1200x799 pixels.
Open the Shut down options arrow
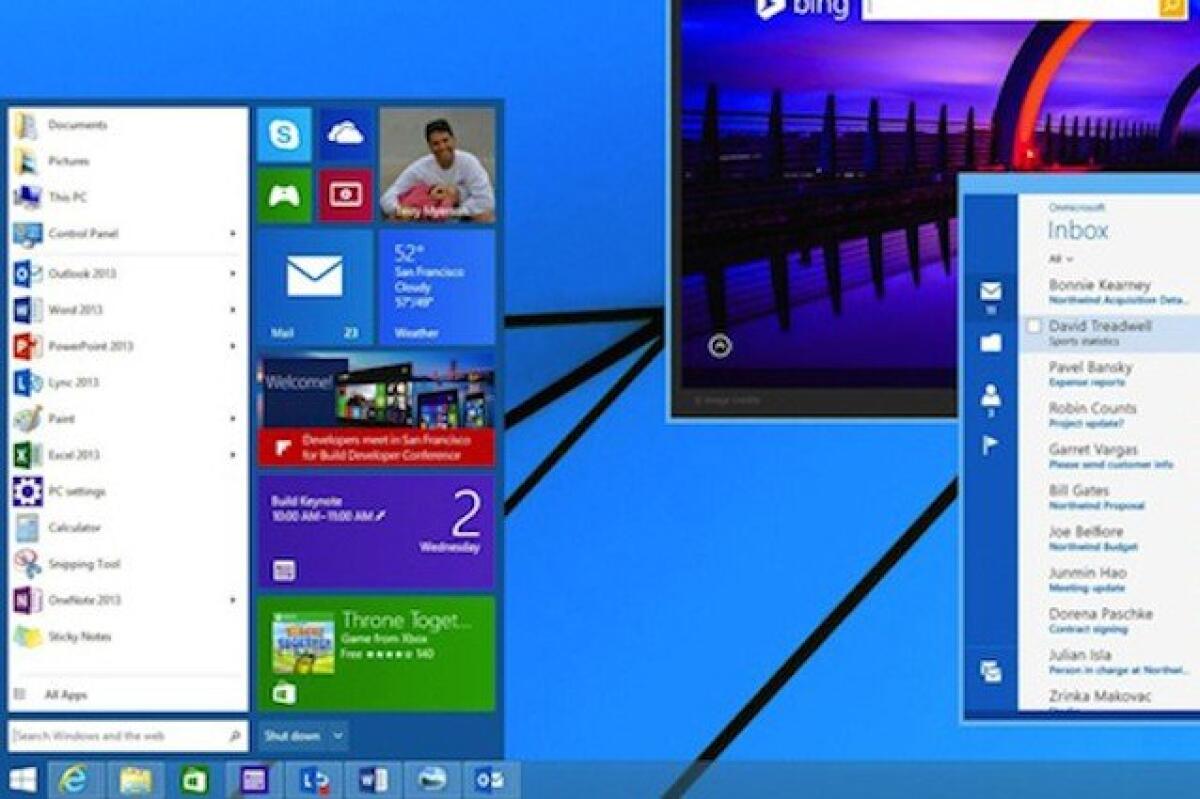point(337,733)
